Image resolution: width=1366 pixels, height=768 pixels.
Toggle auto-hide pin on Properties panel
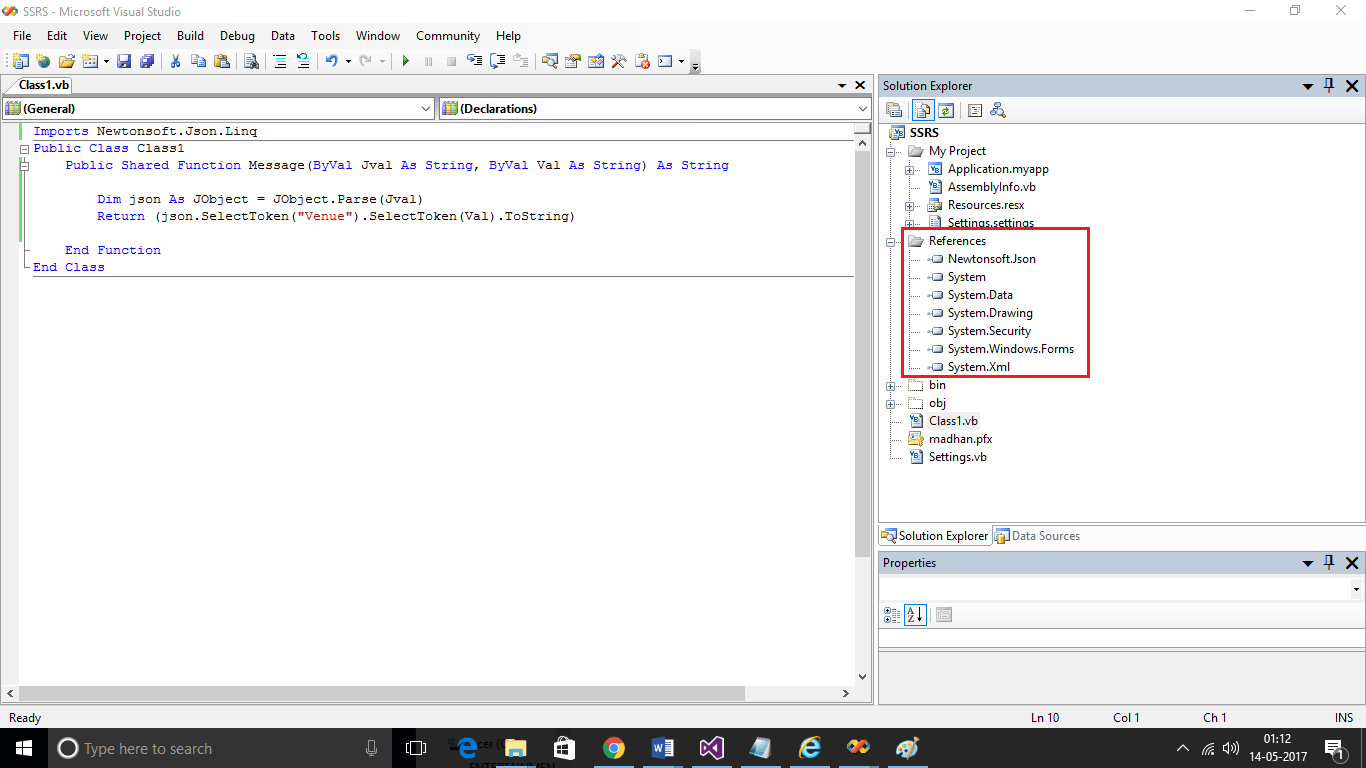1329,563
